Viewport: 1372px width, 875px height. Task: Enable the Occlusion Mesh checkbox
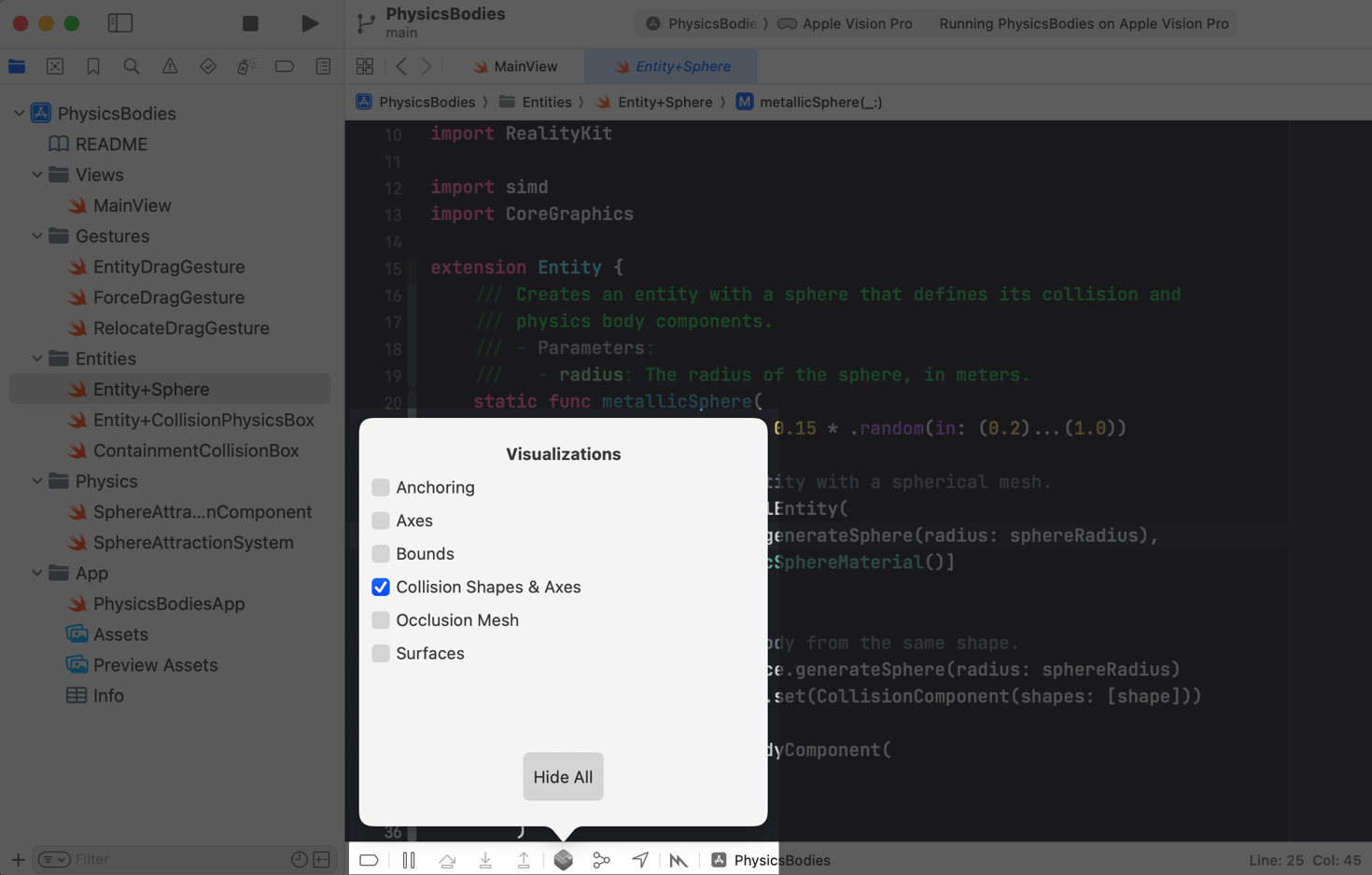point(381,620)
